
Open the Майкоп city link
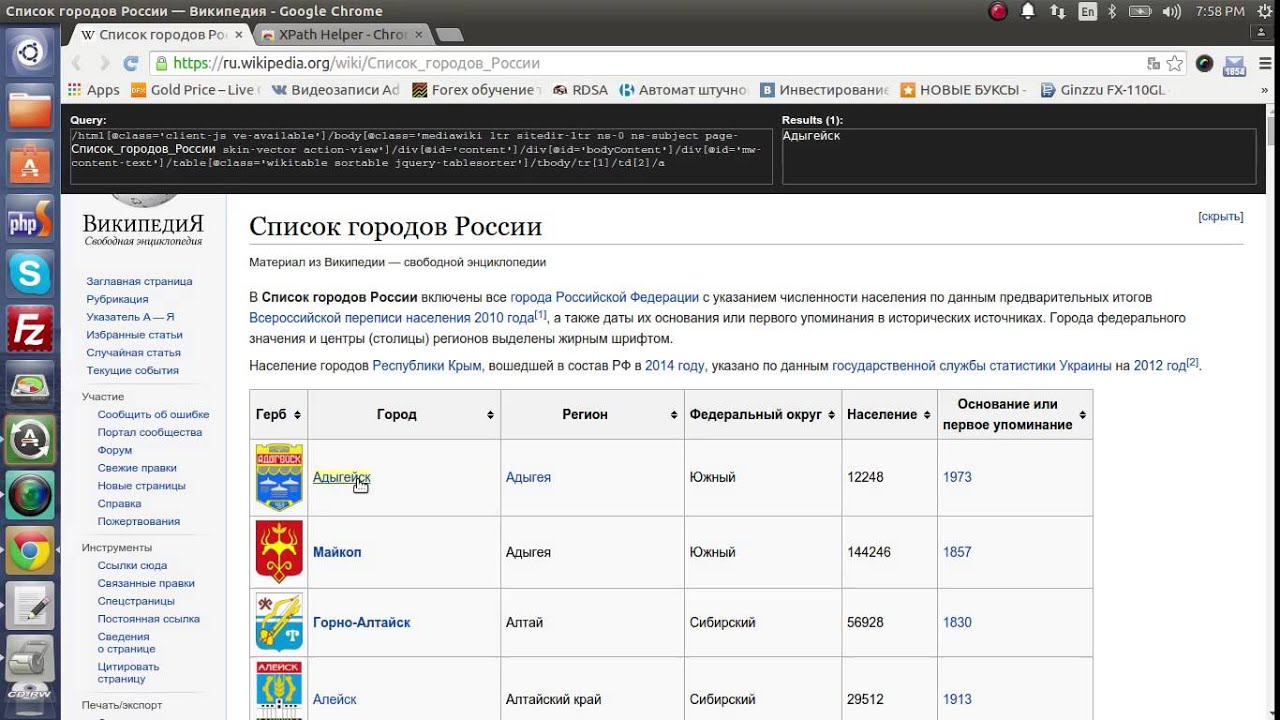[337, 552]
